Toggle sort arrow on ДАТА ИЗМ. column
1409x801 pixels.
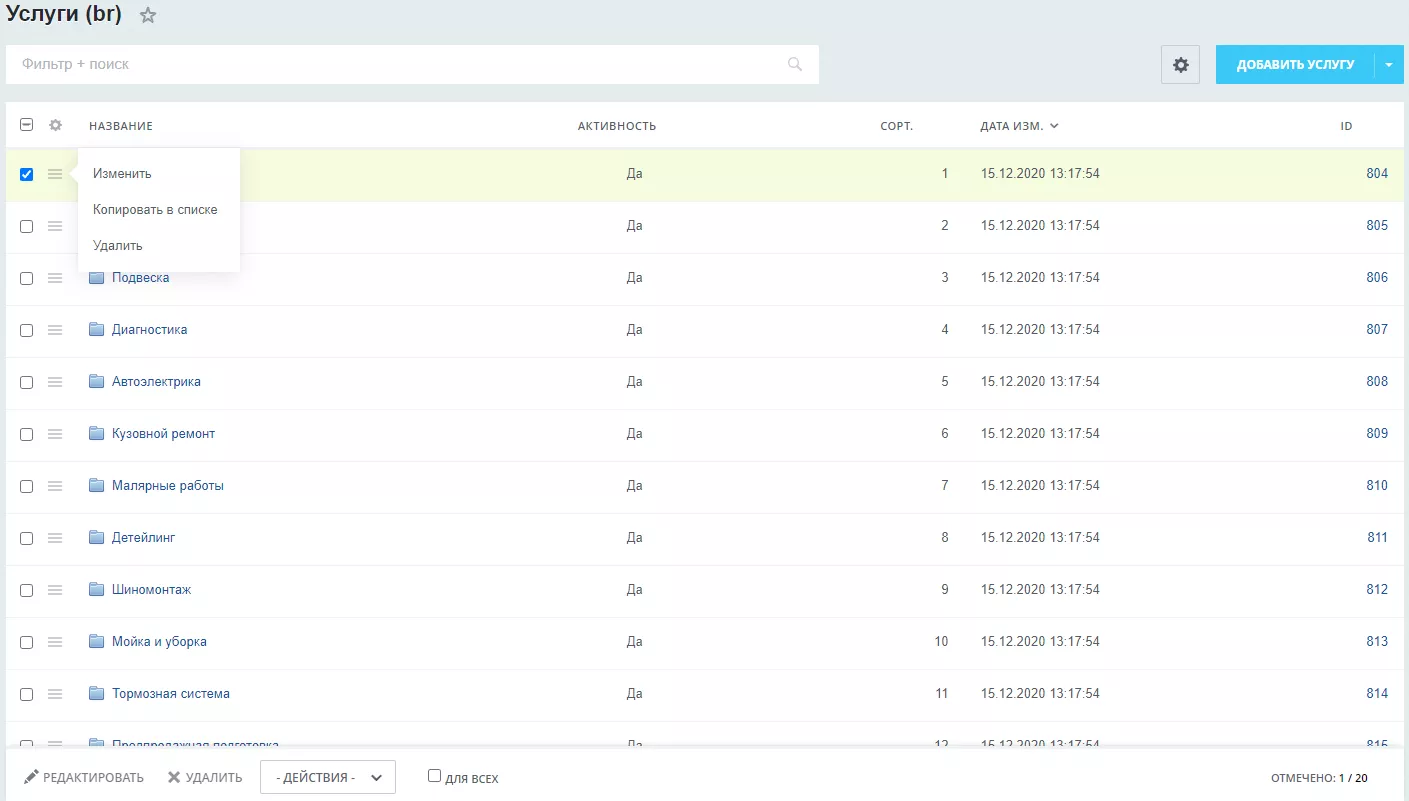[1054, 126]
